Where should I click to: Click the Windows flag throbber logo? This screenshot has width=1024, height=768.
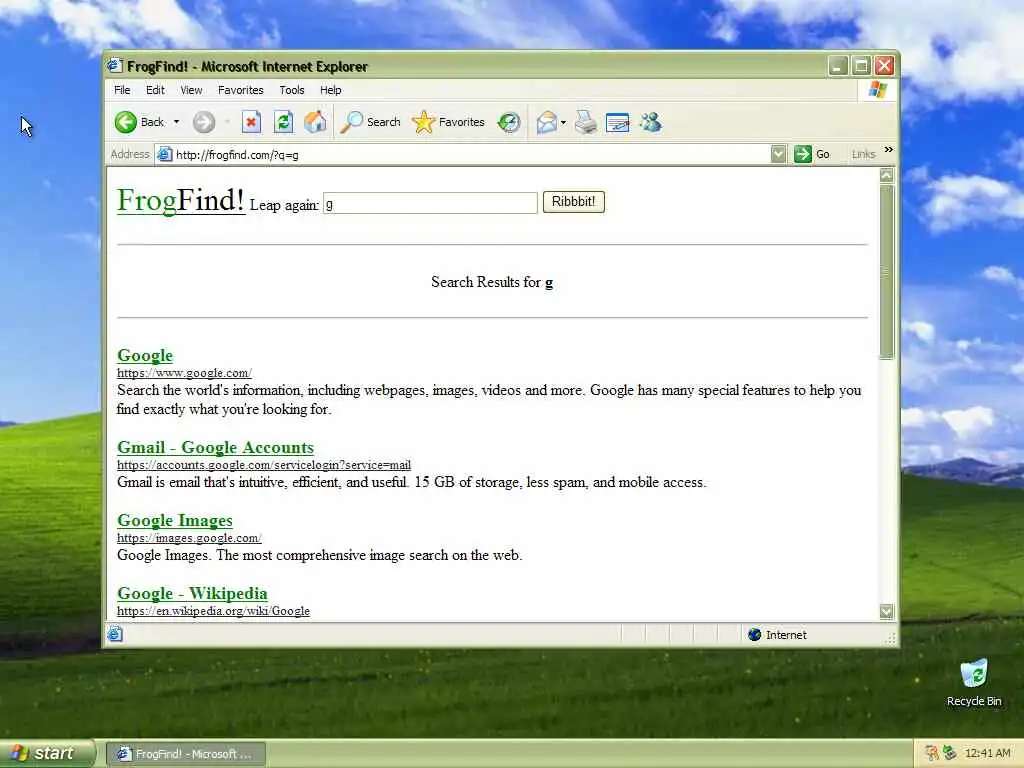tap(878, 90)
